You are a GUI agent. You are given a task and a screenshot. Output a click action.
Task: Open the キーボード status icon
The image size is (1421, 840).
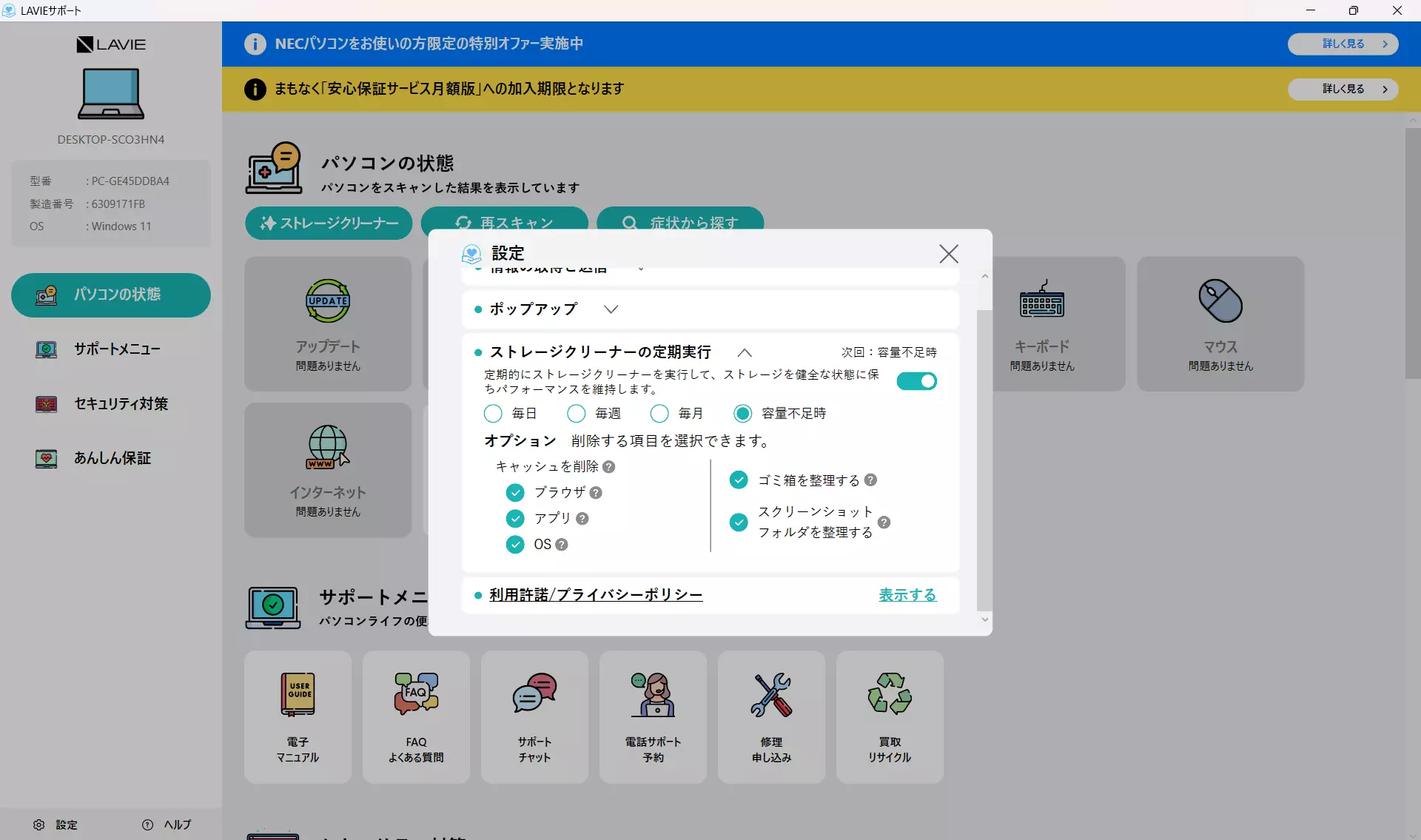coord(1042,299)
